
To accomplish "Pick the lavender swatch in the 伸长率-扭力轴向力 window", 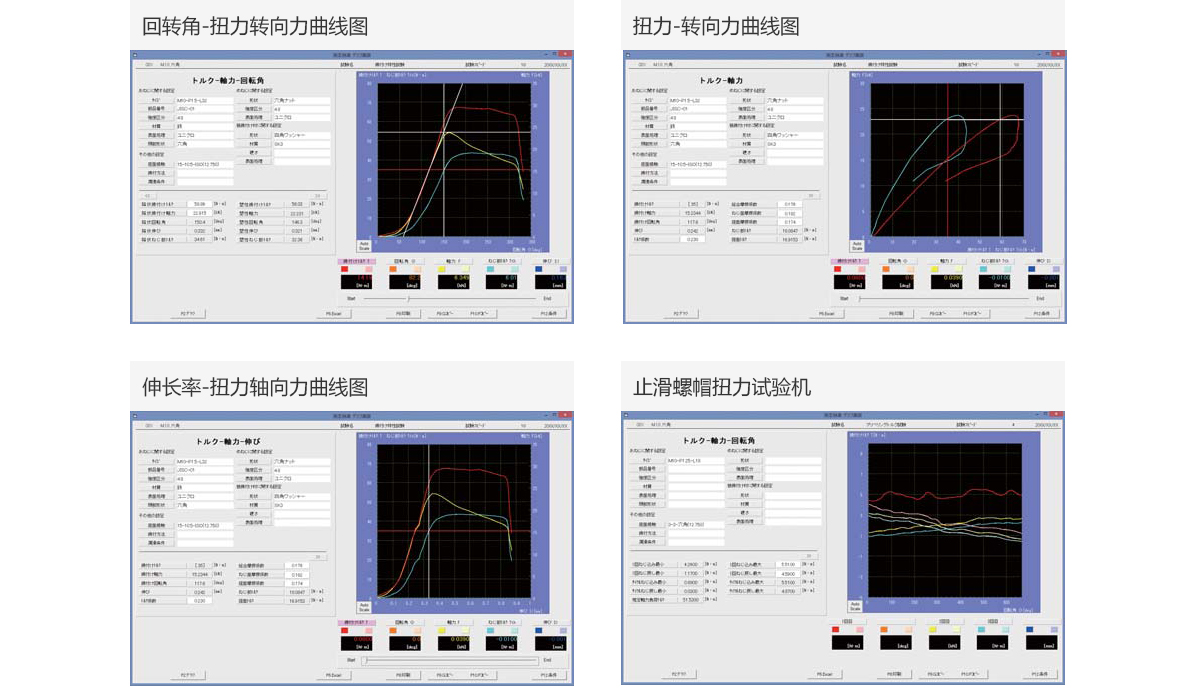I will click(564, 631).
